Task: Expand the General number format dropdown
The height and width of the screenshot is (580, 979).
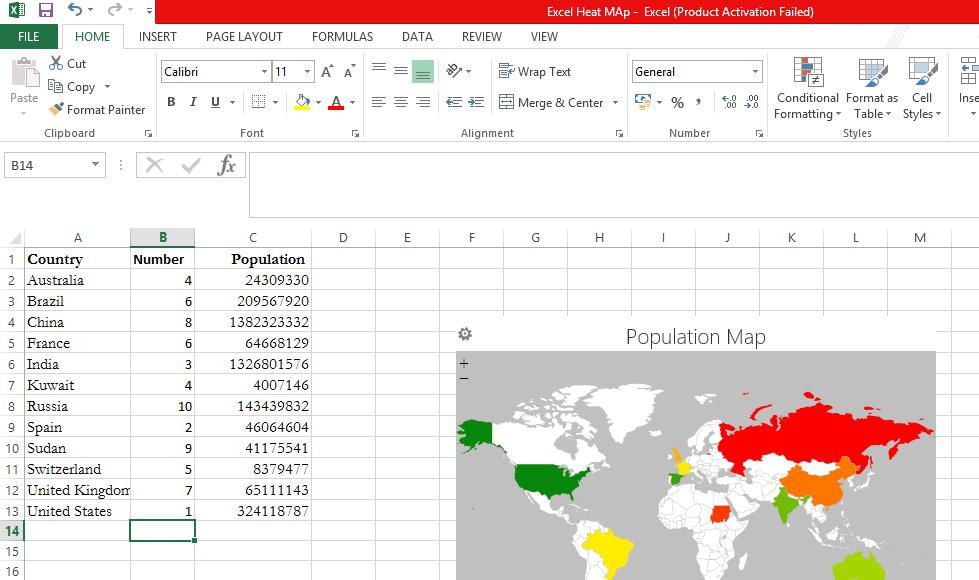Action: [x=755, y=72]
